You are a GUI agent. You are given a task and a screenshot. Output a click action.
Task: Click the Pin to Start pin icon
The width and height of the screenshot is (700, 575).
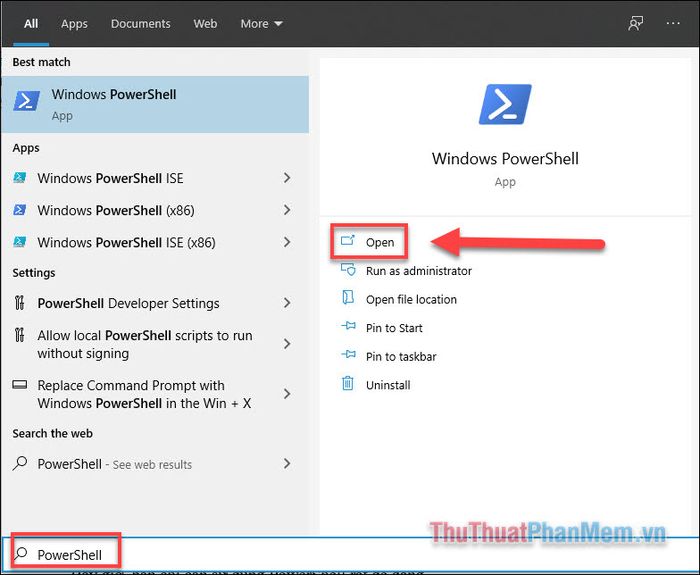348,326
